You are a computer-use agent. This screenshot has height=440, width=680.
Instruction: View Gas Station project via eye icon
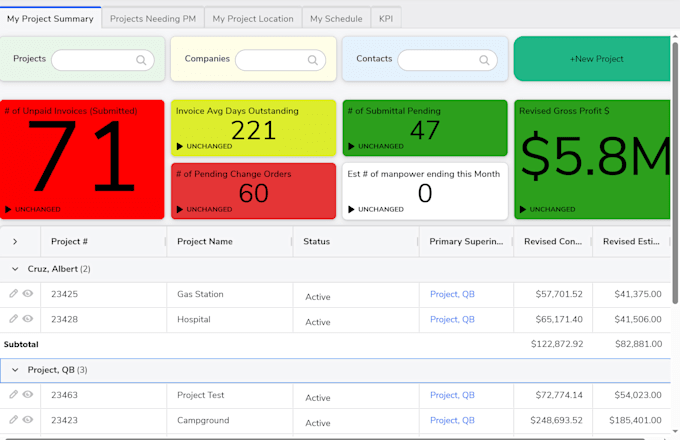tap(28, 293)
